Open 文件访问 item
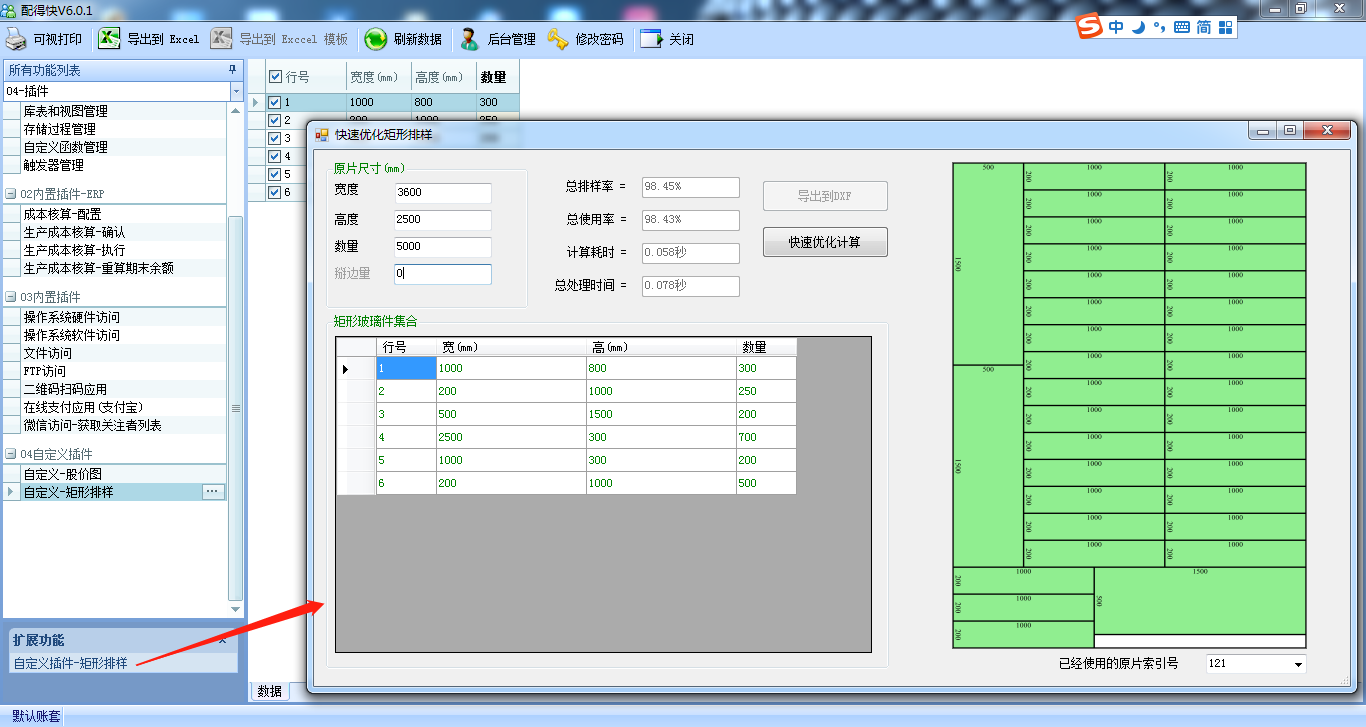The image size is (1366, 727). point(48,353)
